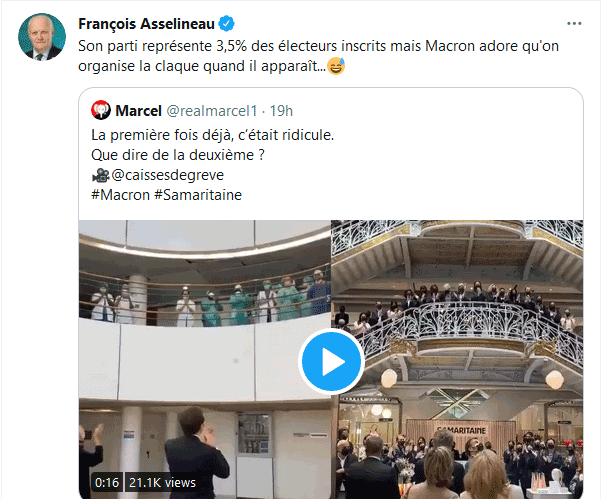Click François Asselineau's profile picture
604x499 pixels.
pos(42,37)
